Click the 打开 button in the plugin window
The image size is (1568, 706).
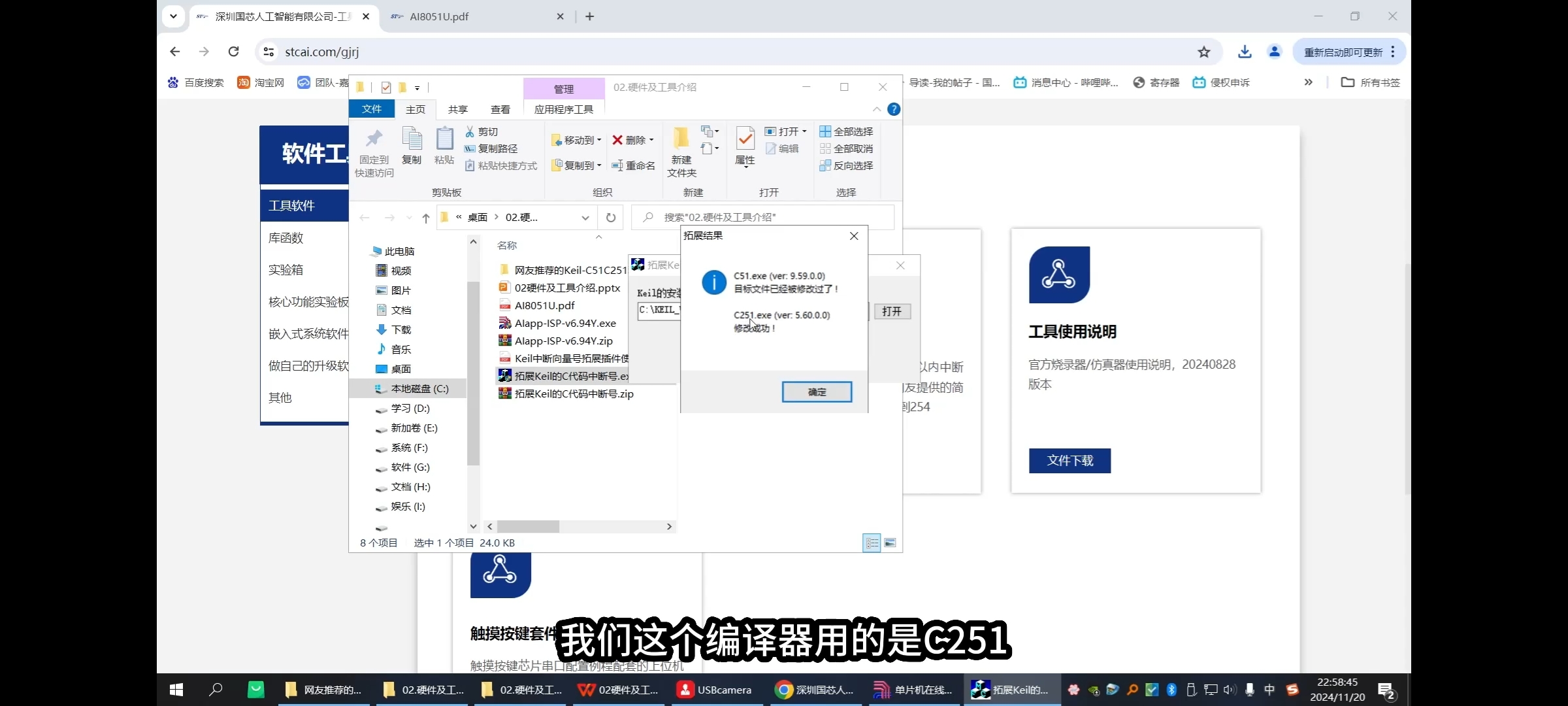tap(891, 311)
